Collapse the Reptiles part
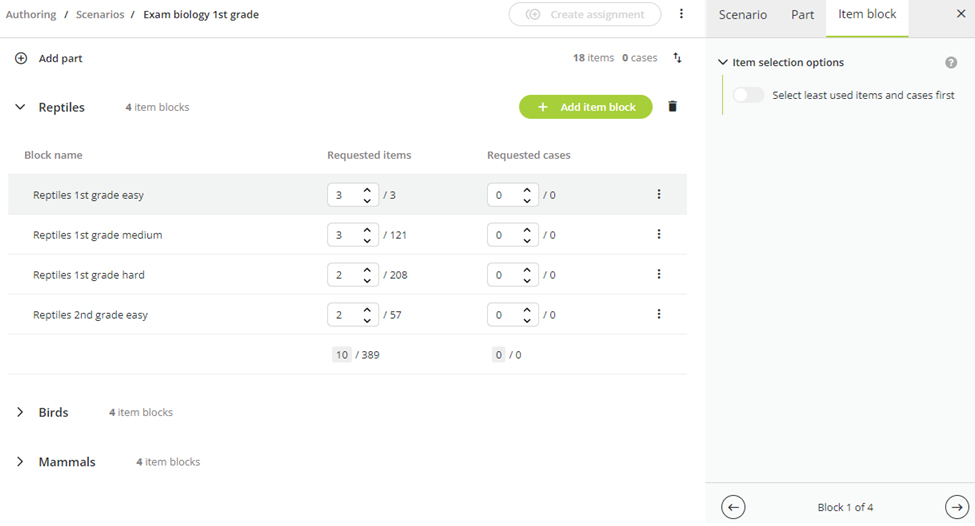Viewport: 975px width, 526px height. pyautogui.click(x=21, y=107)
